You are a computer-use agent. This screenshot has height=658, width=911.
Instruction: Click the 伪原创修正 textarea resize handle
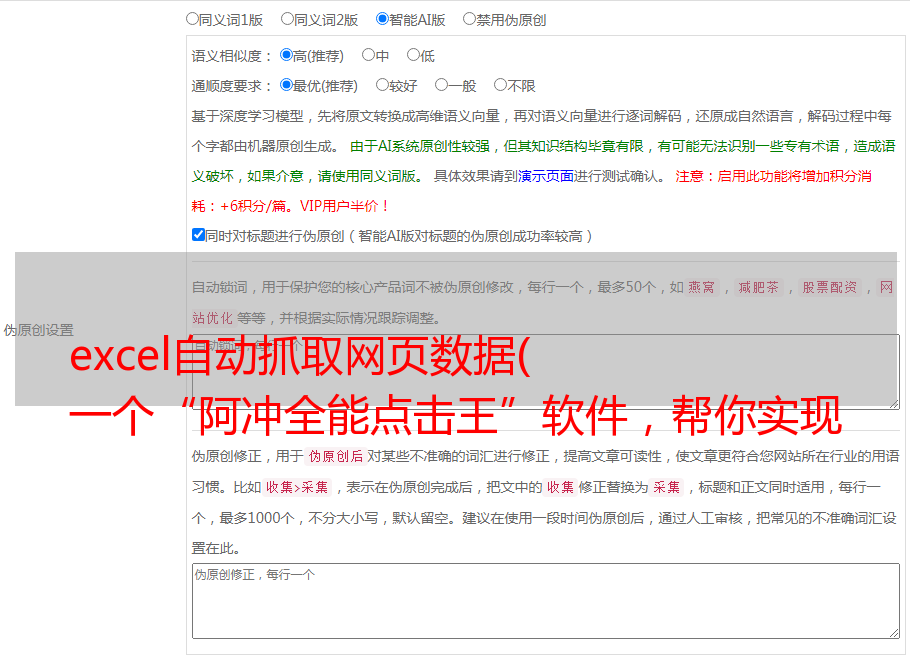[x=894, y=632]
